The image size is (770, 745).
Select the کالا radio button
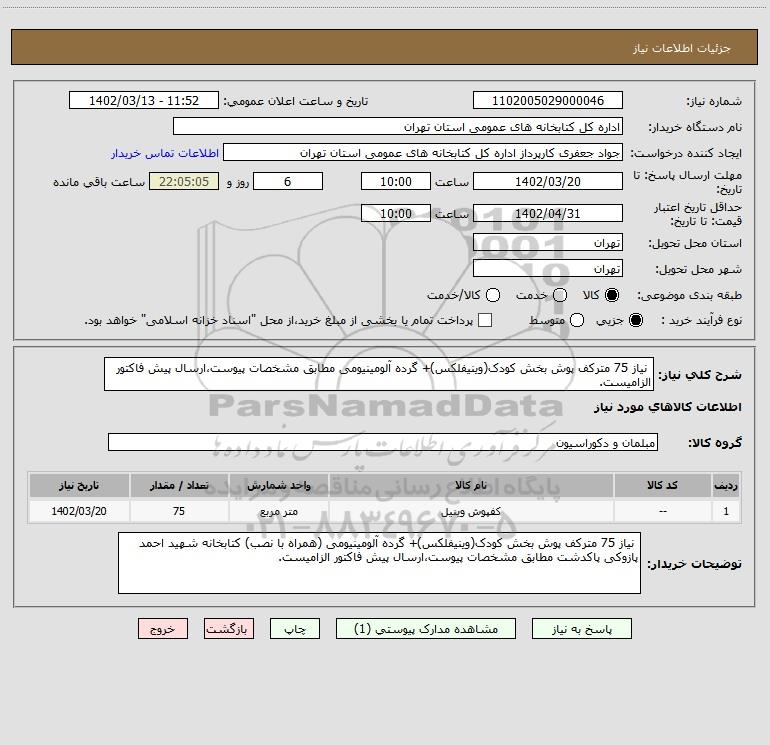[x=612, y=295]
